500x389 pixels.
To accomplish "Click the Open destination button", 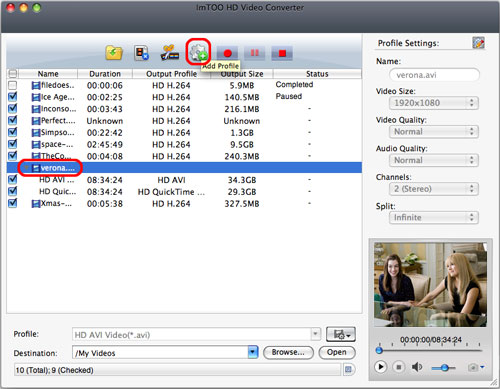I will tap(337, 352).
